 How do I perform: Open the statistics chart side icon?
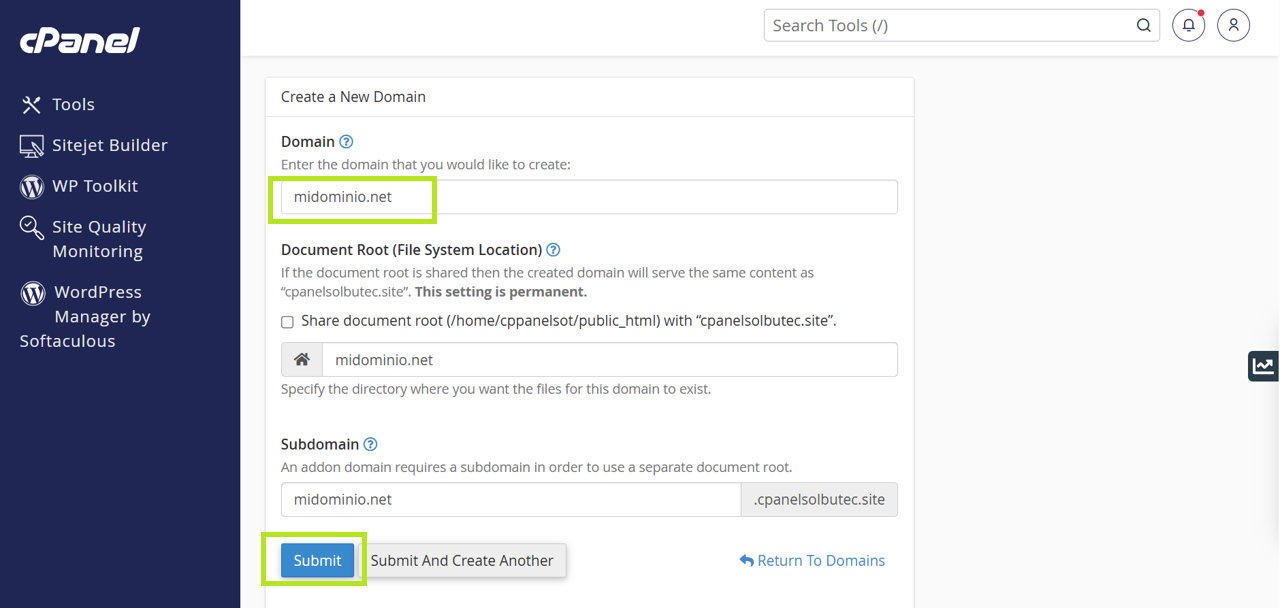(x=1263, y=366)
